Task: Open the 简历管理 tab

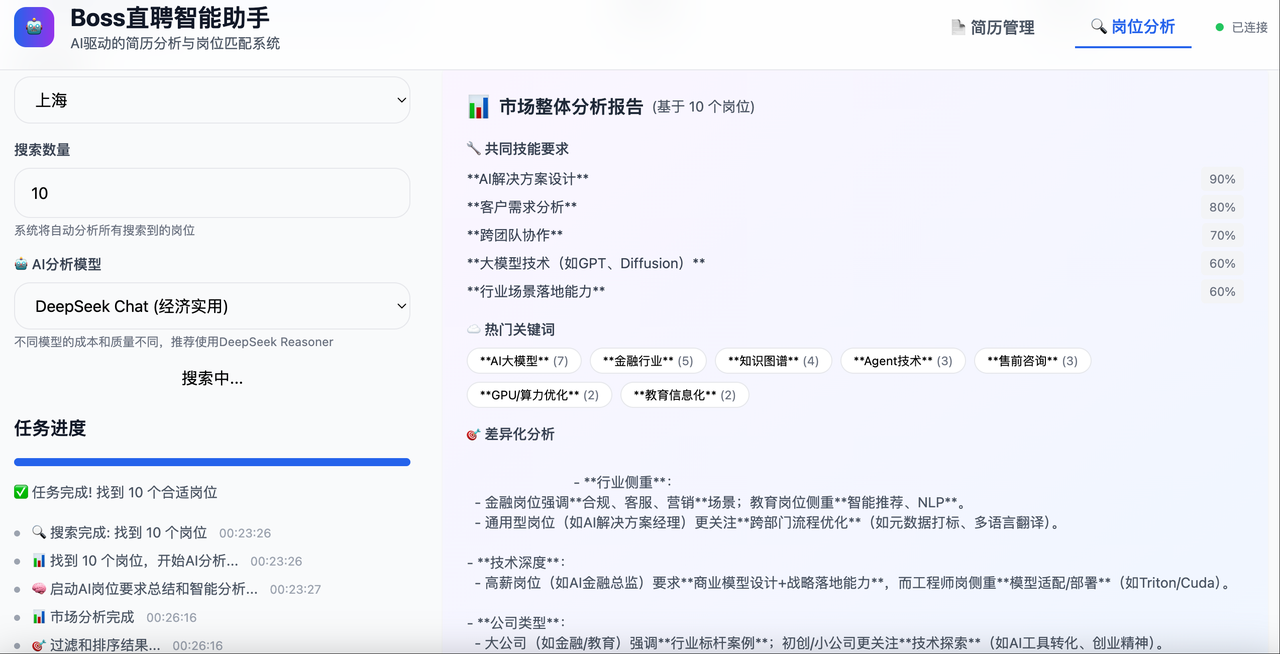Action: point(993,27)
